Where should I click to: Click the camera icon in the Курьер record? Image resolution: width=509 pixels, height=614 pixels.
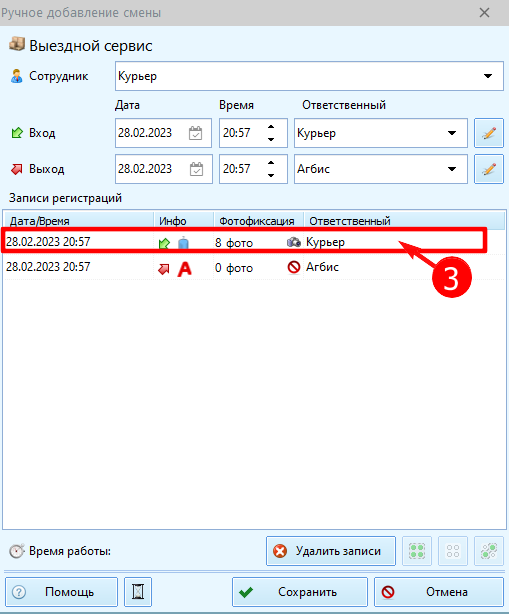pos(294,242)
